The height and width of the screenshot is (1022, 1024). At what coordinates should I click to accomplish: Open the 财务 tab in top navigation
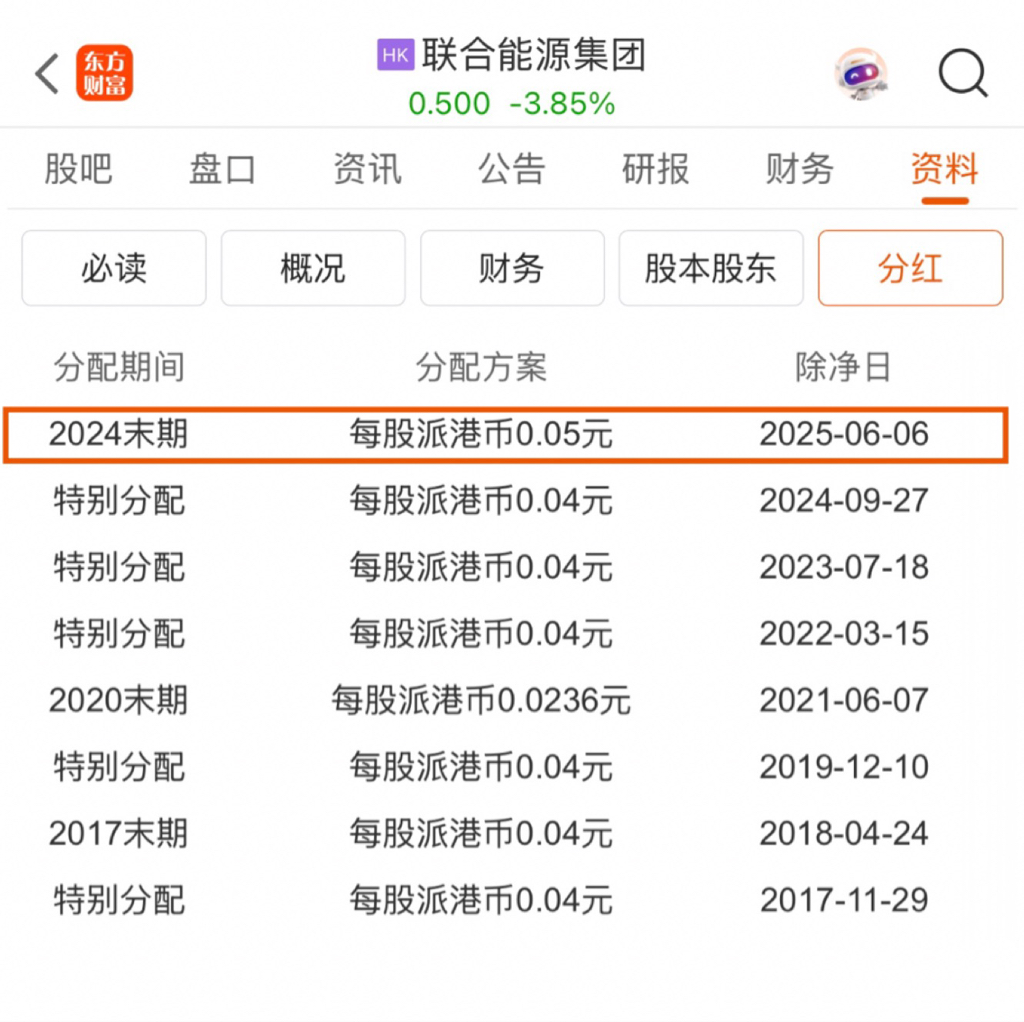pos(799,169)
